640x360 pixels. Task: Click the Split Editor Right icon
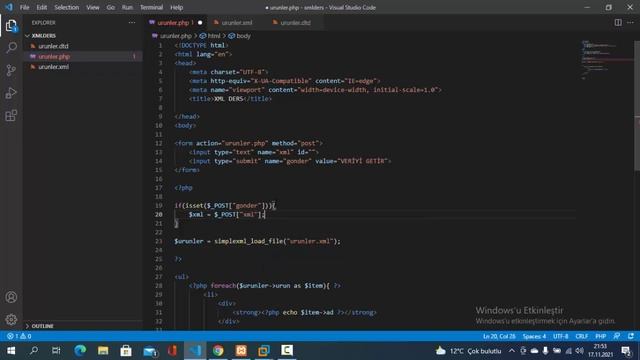point(618,22)
